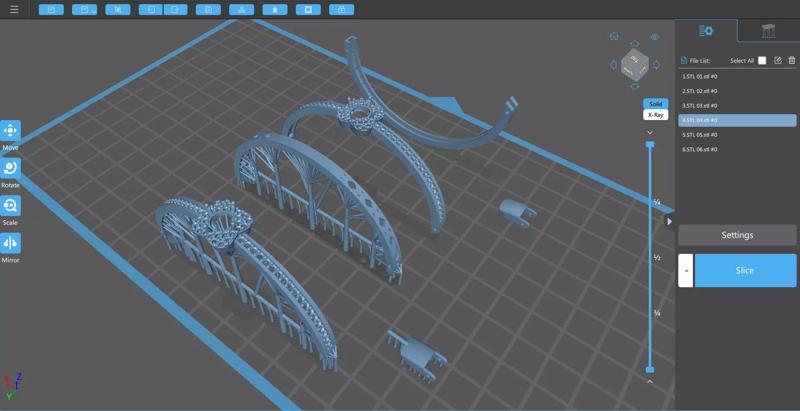Click the Slice button
The image size is (800, 411).
[x=745, y=270]
